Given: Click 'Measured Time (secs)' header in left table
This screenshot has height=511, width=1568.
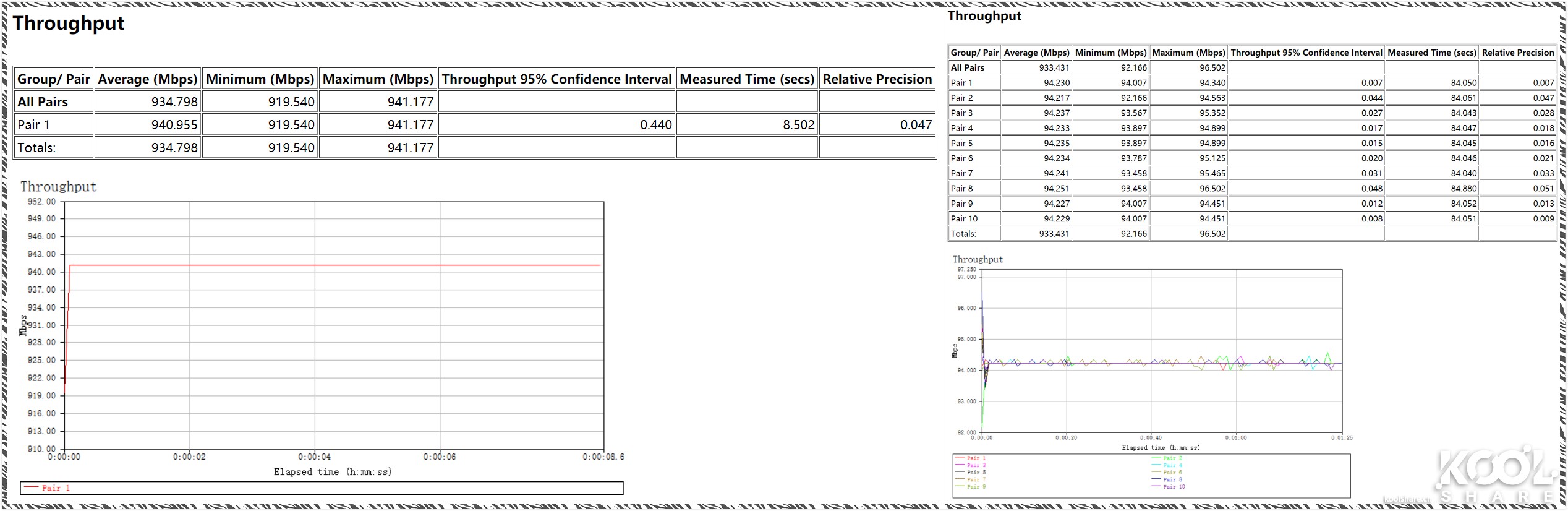Looking at the screenshot, I should click(x=747, y=79).
